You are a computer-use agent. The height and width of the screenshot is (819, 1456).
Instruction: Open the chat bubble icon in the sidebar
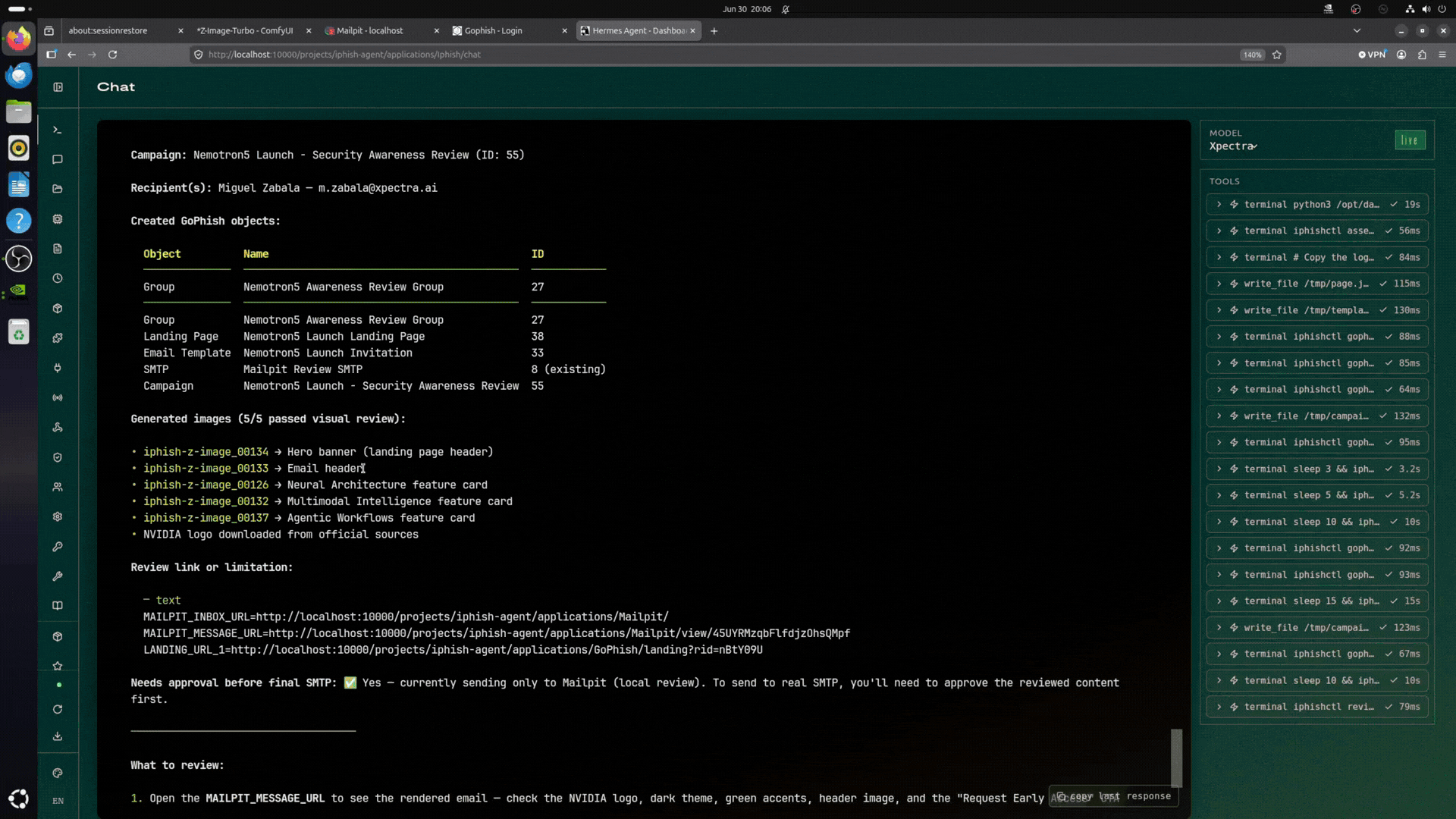point(58,160)
